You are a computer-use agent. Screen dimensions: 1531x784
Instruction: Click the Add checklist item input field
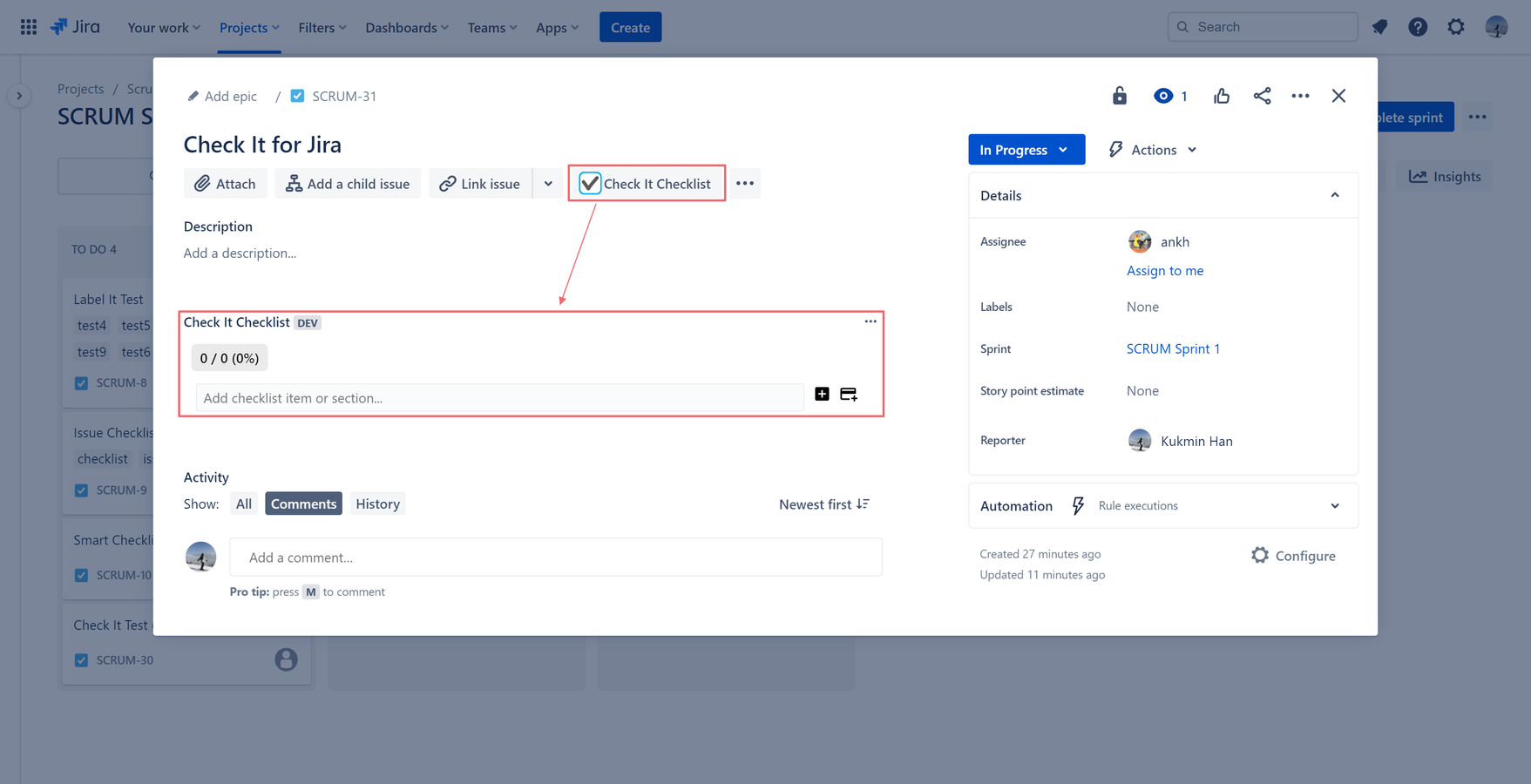tap(500, 398)
